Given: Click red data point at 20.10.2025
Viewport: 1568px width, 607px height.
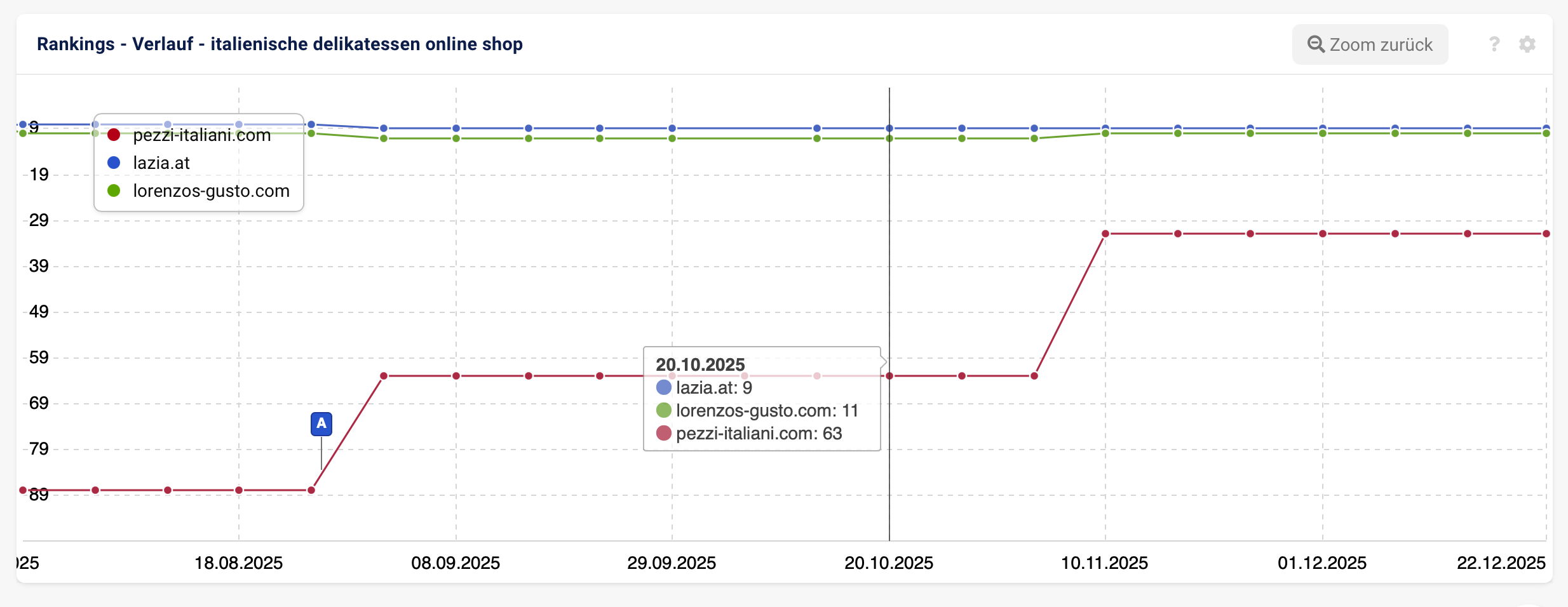Looking at the screenshot, I should tap(889, 376).
